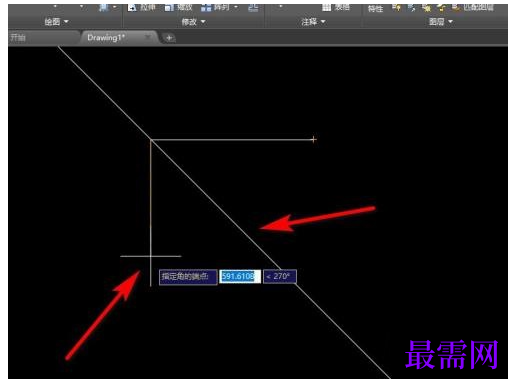
Task: Expand the 绘图 draw panel
Action: 56,22
